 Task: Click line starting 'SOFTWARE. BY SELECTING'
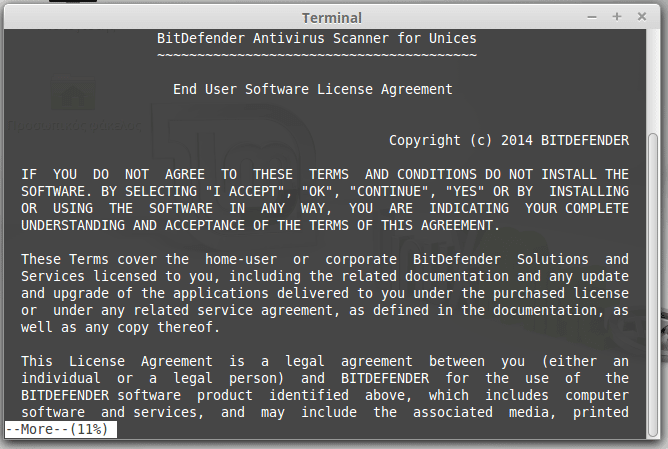(x=325, y=192)
